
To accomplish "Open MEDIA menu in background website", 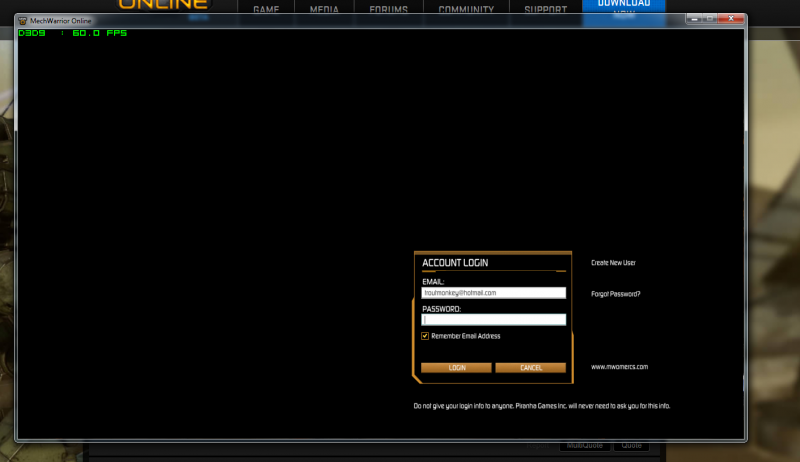I will click(x=324, y=9).
